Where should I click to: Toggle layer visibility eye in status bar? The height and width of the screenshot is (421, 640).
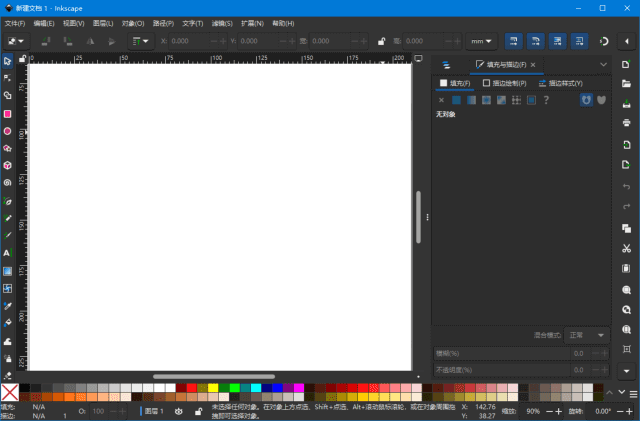(178, 411)
